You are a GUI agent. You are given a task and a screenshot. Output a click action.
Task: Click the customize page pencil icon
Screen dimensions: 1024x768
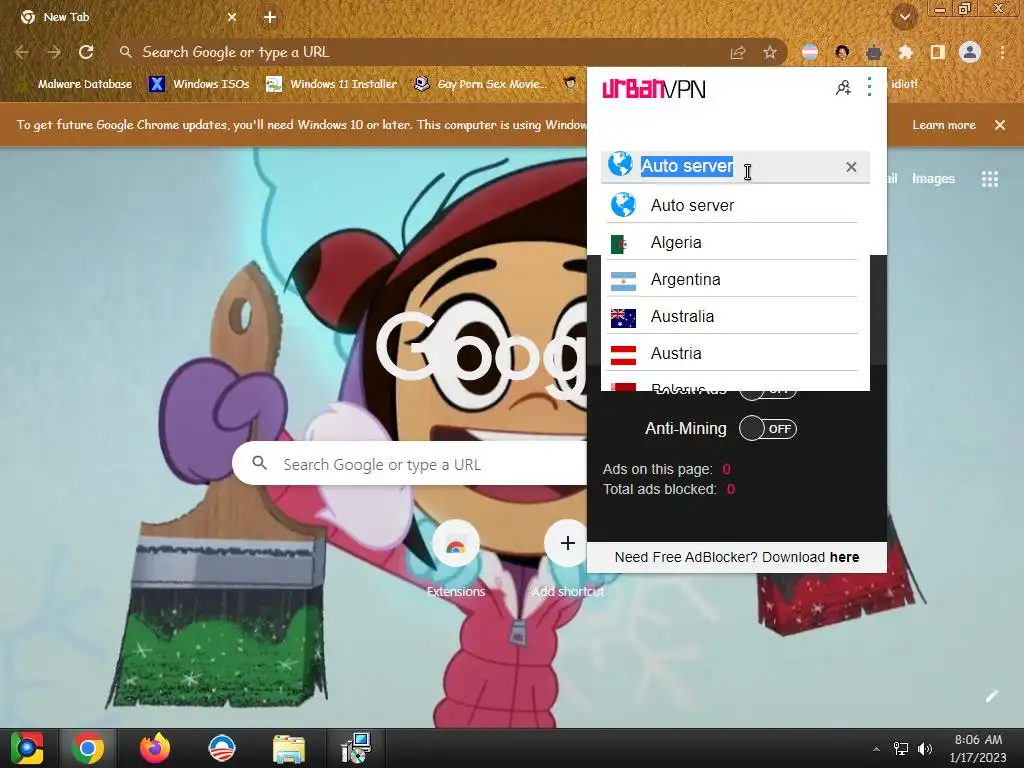(992, 696)
